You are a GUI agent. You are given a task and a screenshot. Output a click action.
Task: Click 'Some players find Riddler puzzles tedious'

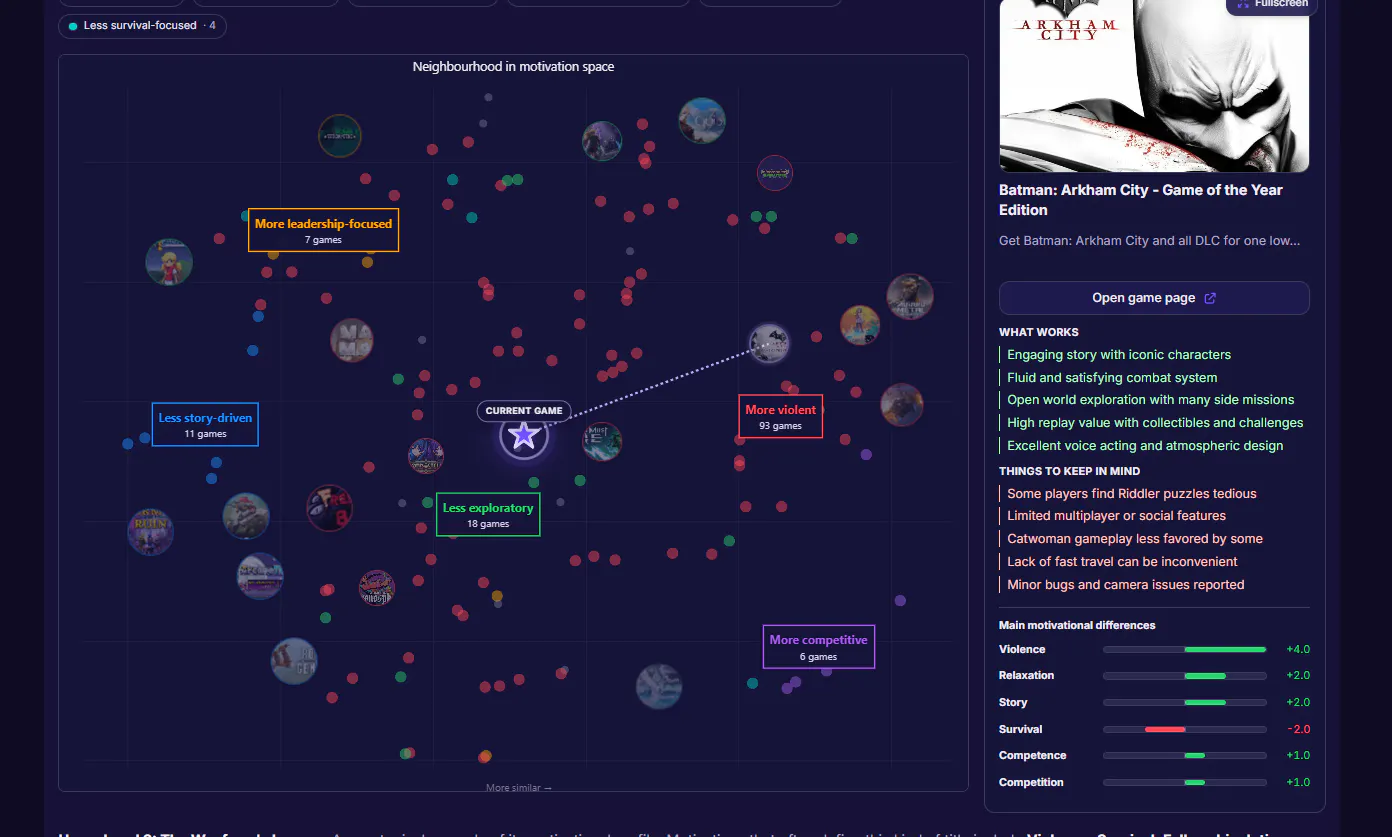pos(1132,494)
